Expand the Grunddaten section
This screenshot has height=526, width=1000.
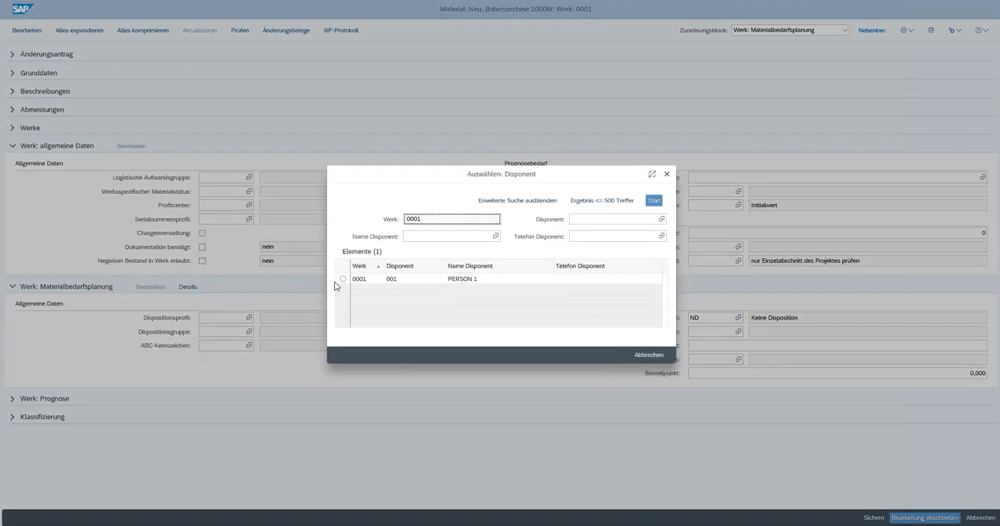click(12, 73)
